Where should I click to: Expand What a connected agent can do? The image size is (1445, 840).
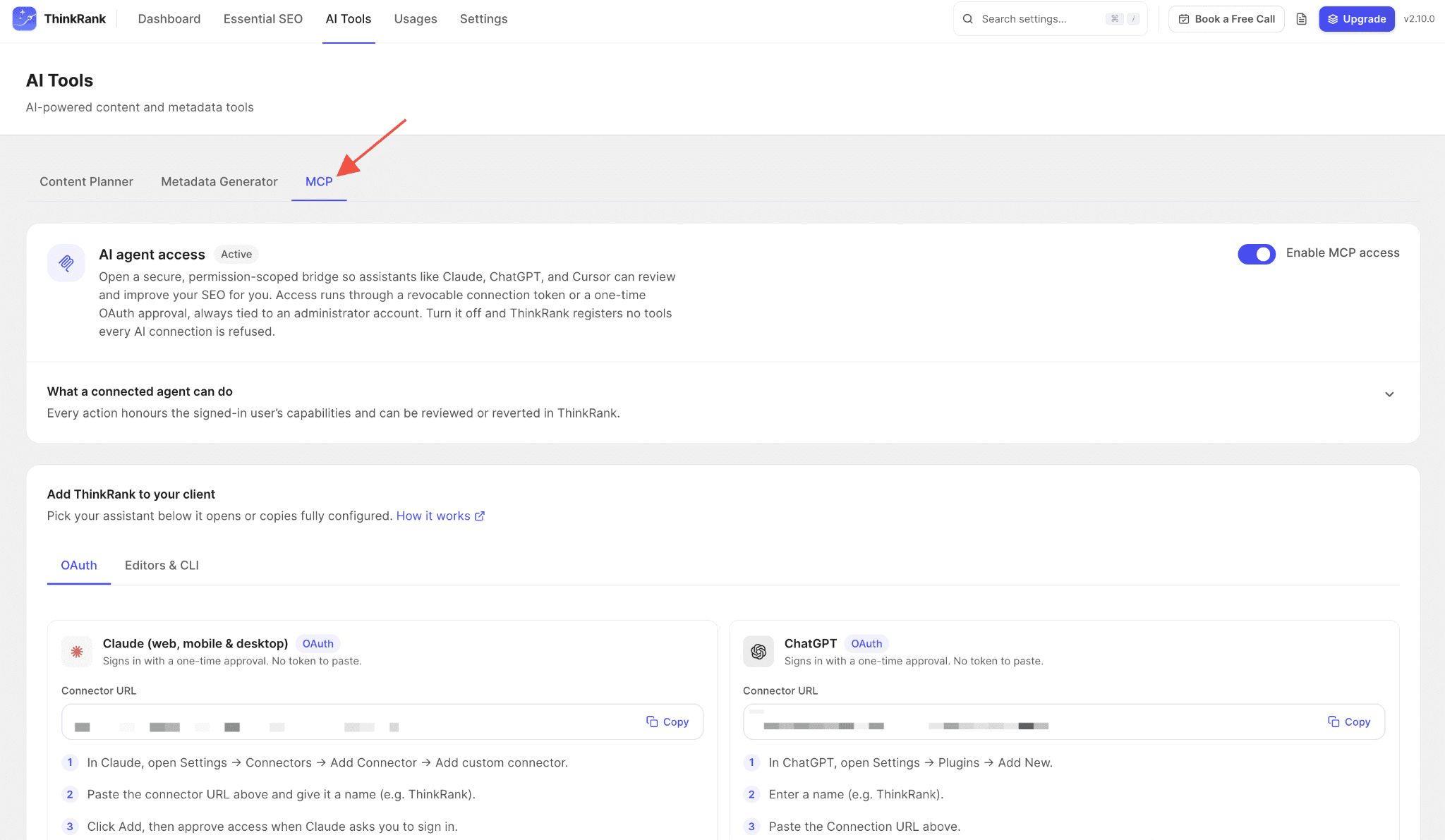tap(1389, 394)
